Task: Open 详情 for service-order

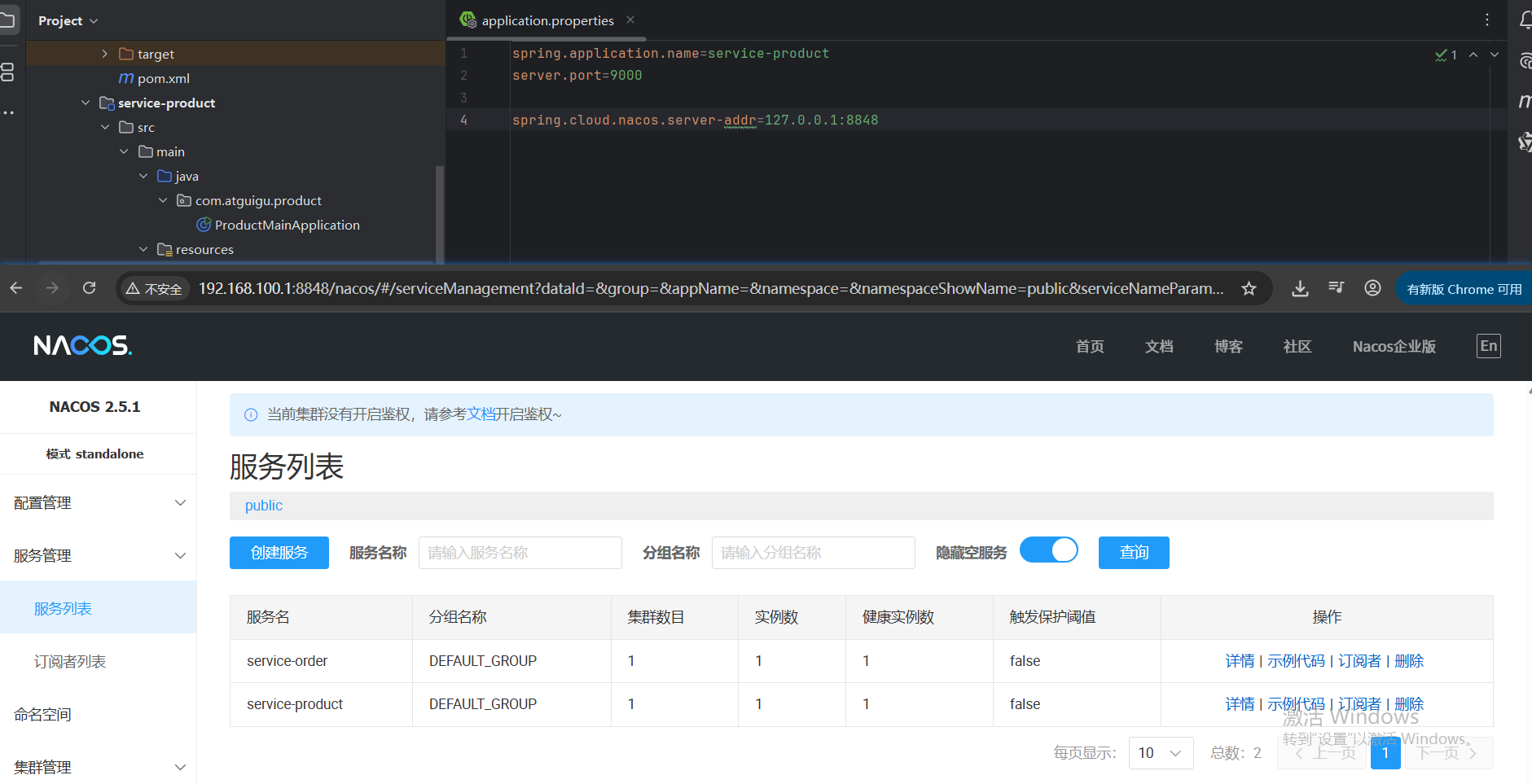Action: coord(1240,661)
